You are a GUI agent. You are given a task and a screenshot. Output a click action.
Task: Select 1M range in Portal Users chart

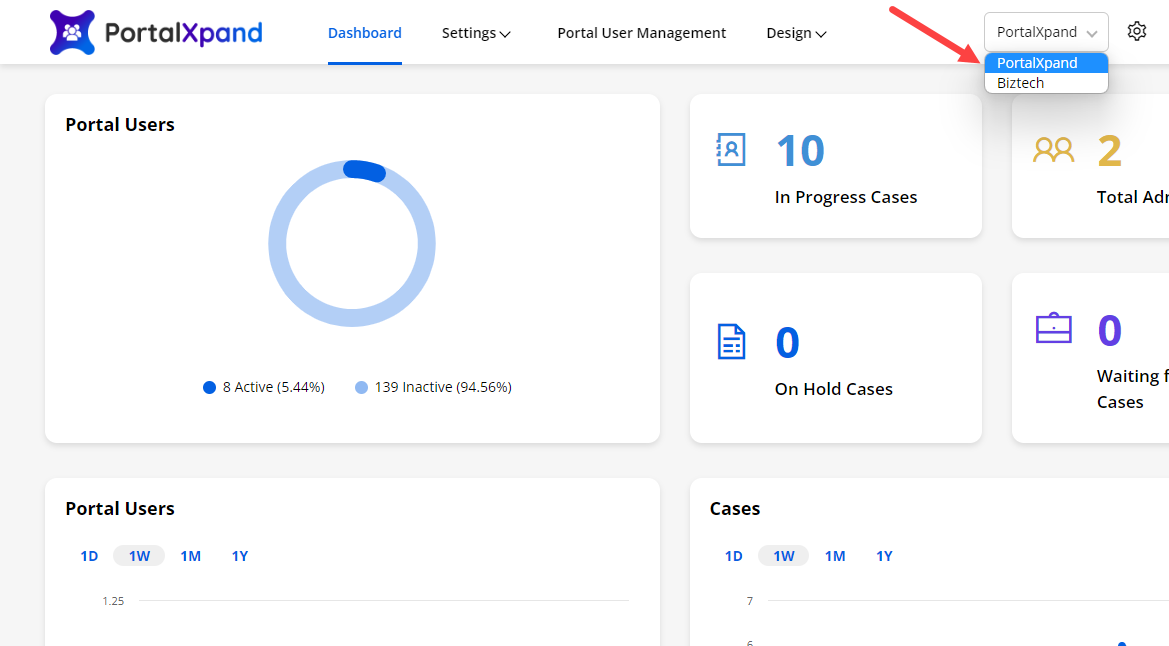pyautogui.click(x=190, y=556)
